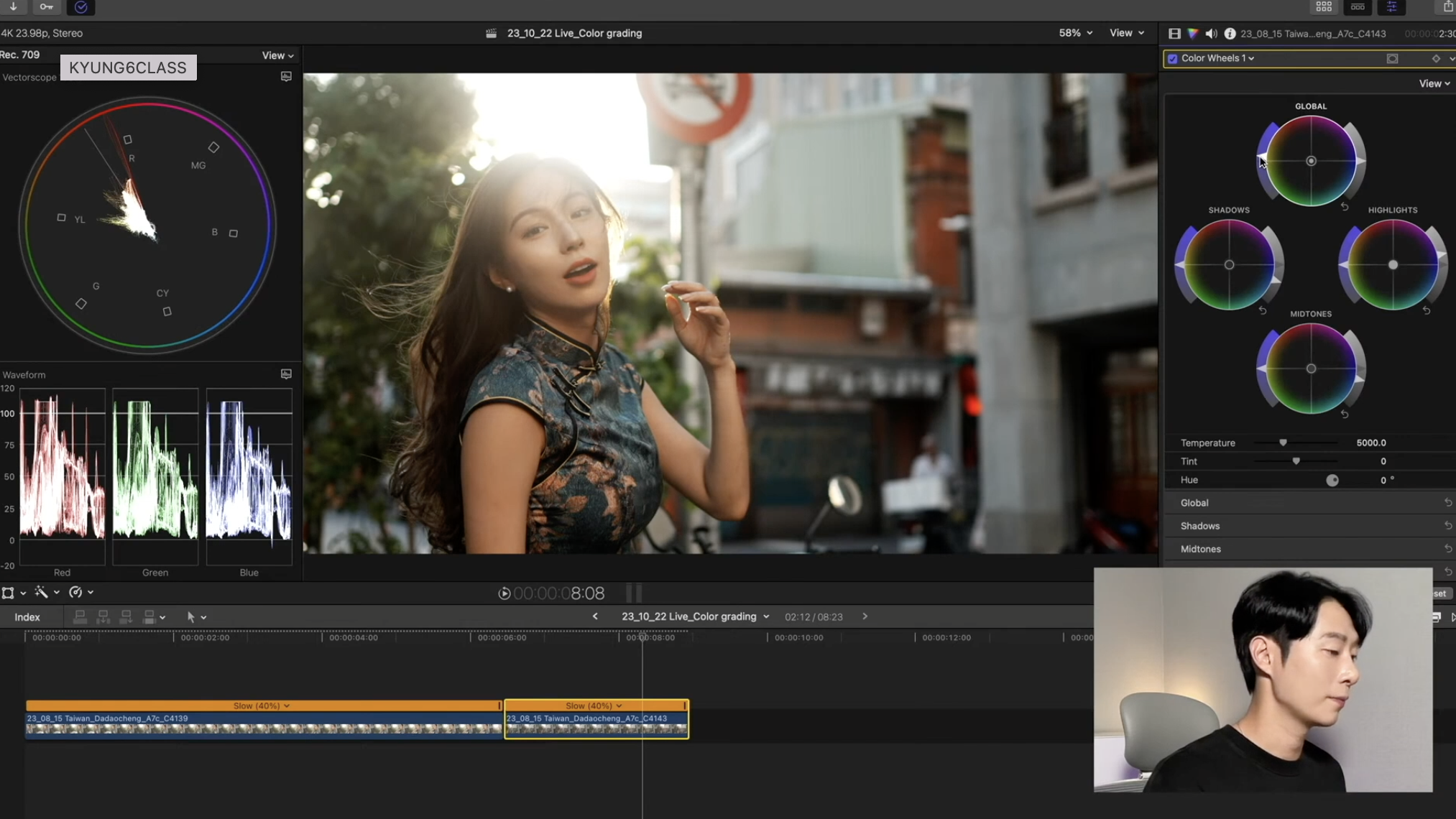This screenshot has width=1456, height=819.
Task: Open the viewer zoom 58% dropdown
Action: click(x=1075, y=33)
